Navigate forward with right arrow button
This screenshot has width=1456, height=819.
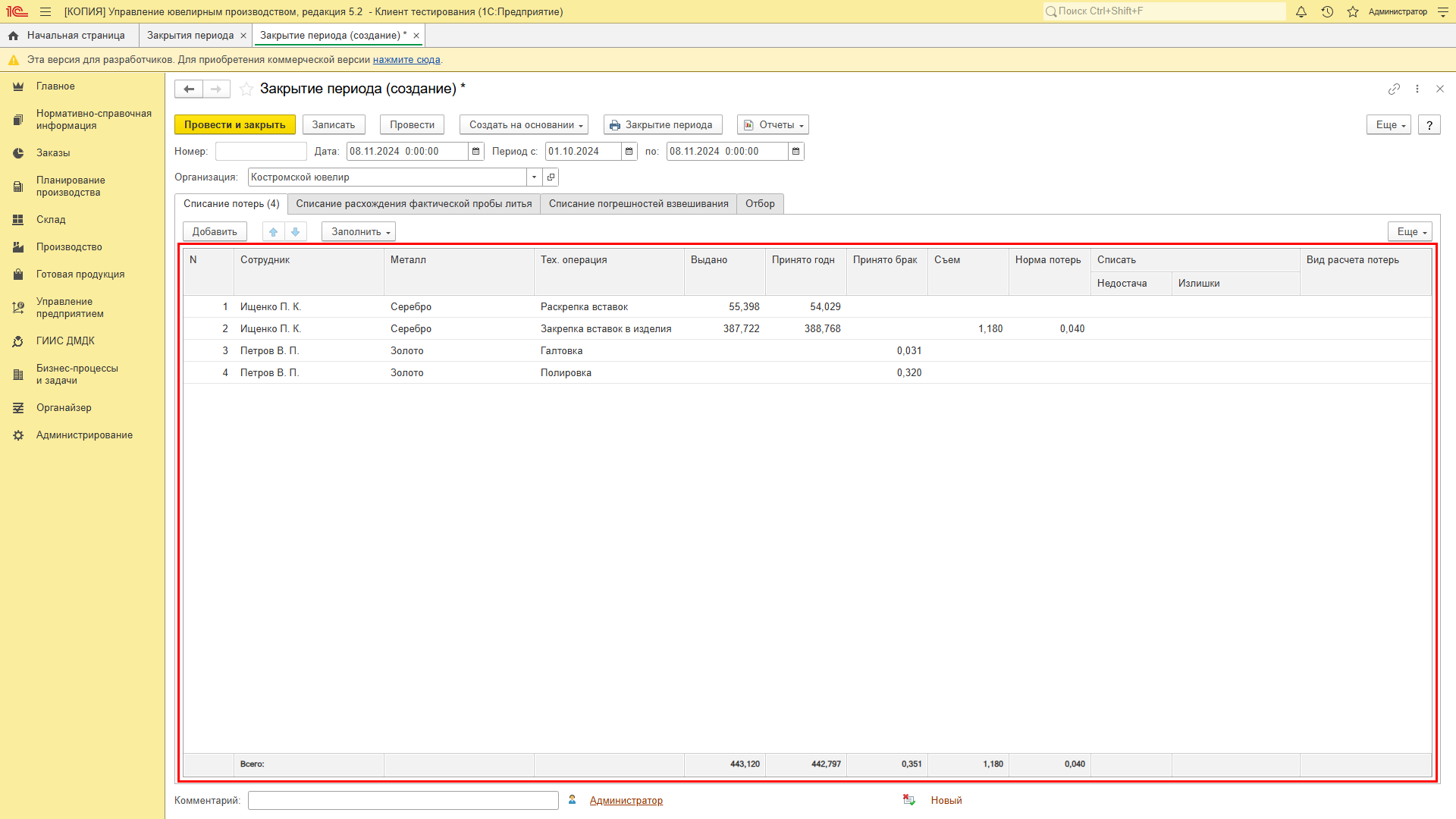[x=216, y=89]
